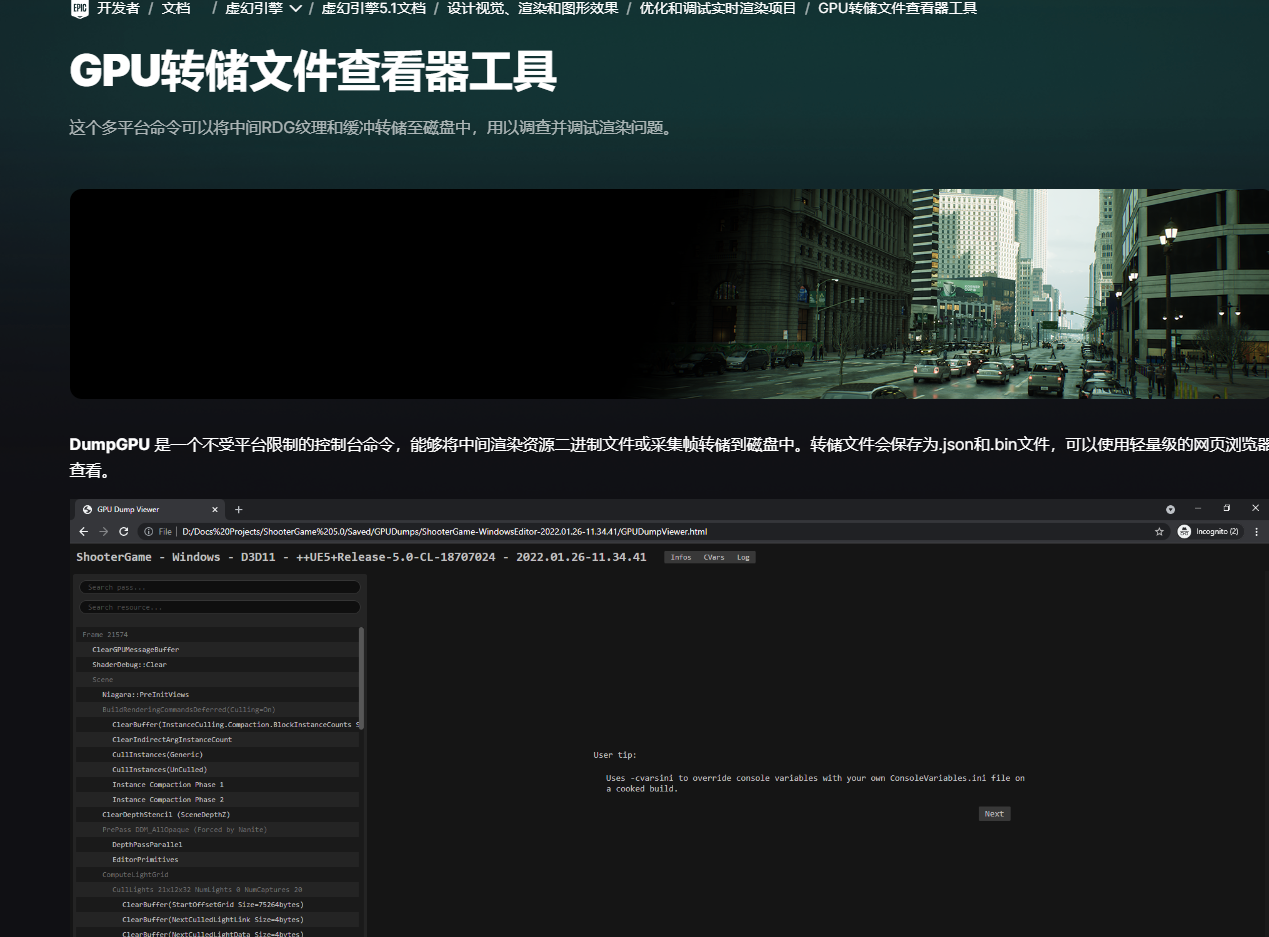
Task: Click the File info icon in address bar
Action: tap(148, 531)
